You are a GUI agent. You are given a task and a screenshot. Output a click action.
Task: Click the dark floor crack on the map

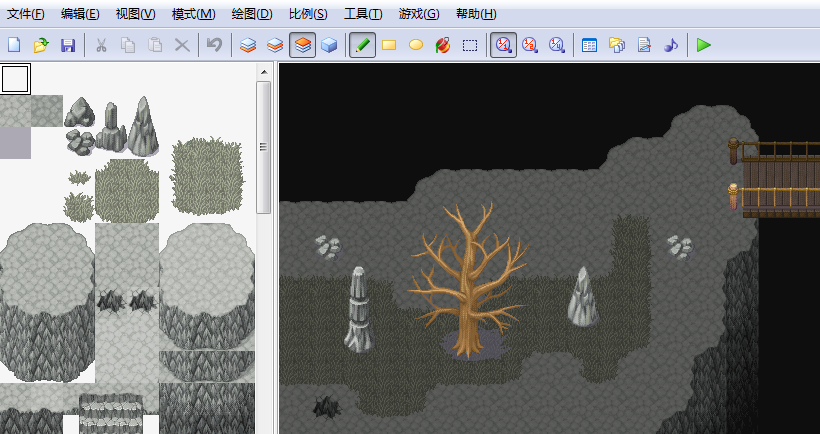pos(327,406)
